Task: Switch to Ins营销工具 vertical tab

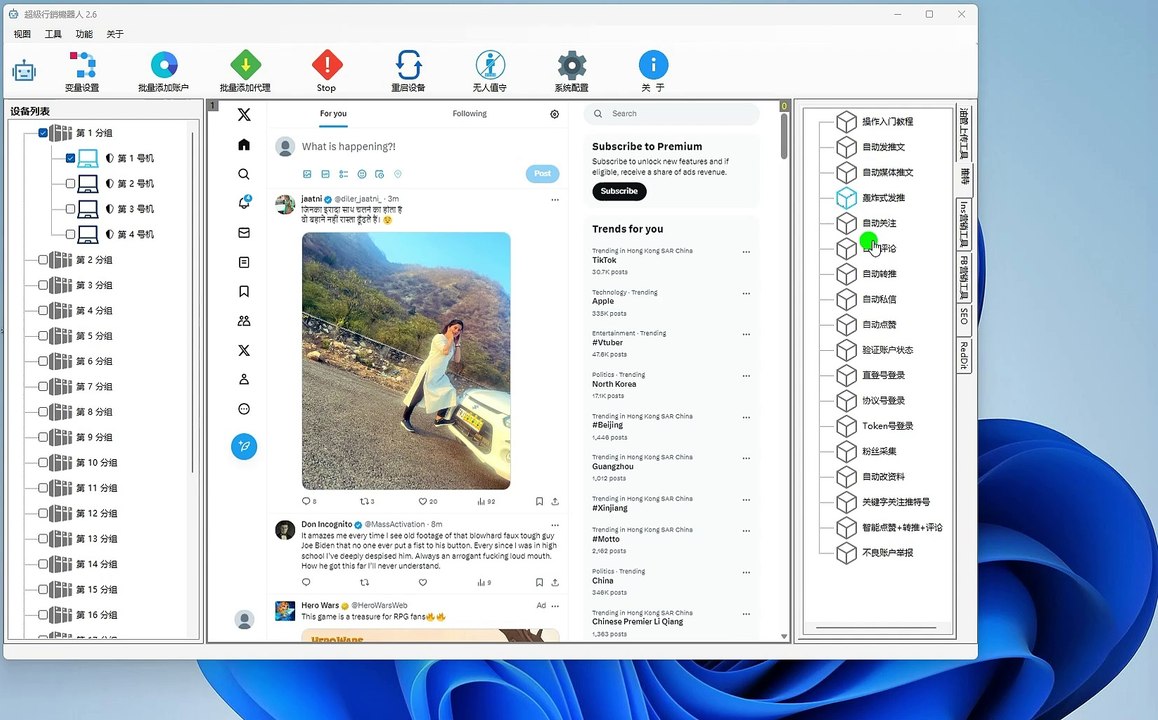Action: coord(964,224)
